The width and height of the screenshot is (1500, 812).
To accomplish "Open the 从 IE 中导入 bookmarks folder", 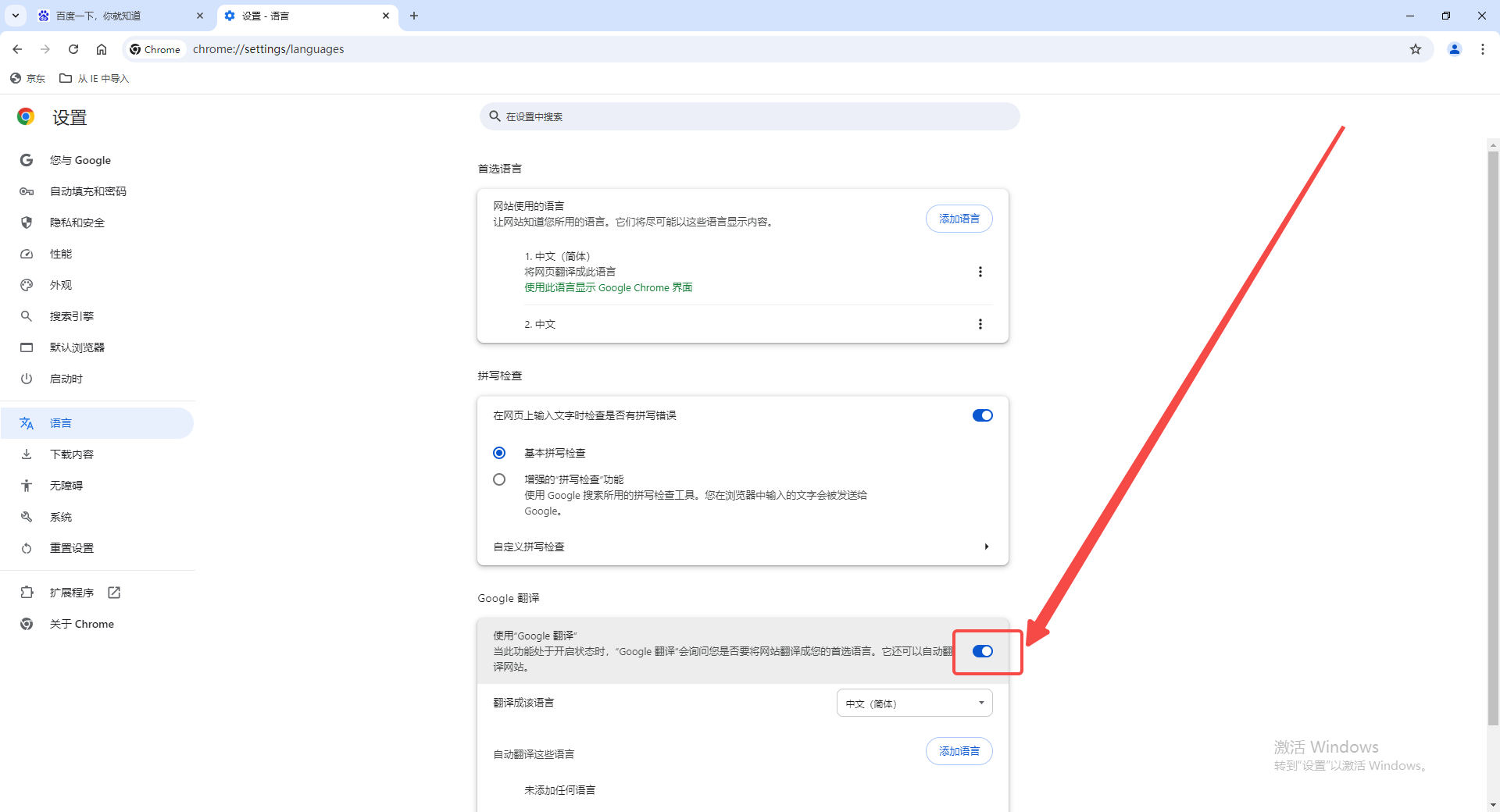I will pyautogui.click(x=95, y=78).
